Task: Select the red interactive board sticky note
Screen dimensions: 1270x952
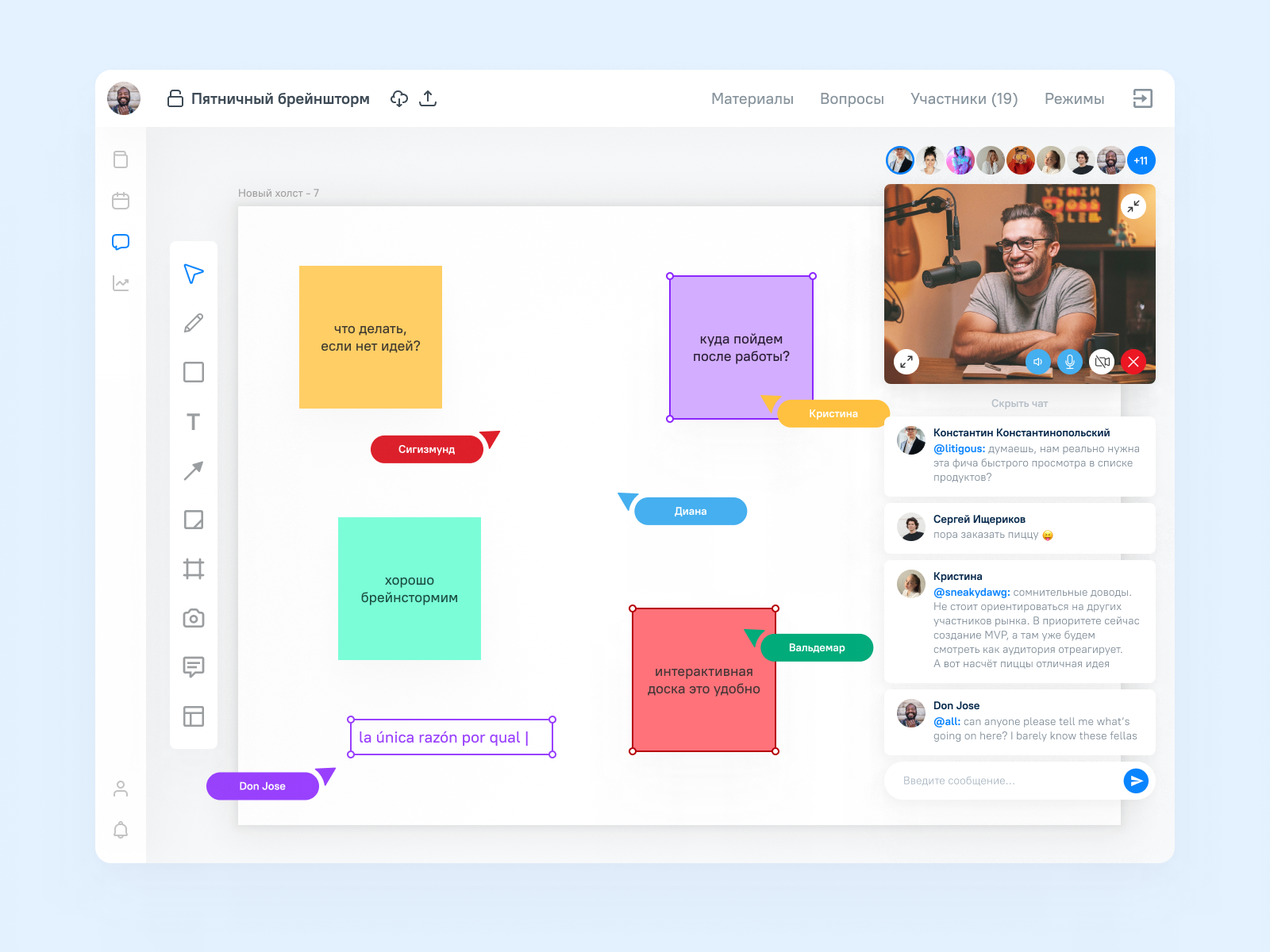Action: coord(704,680)
